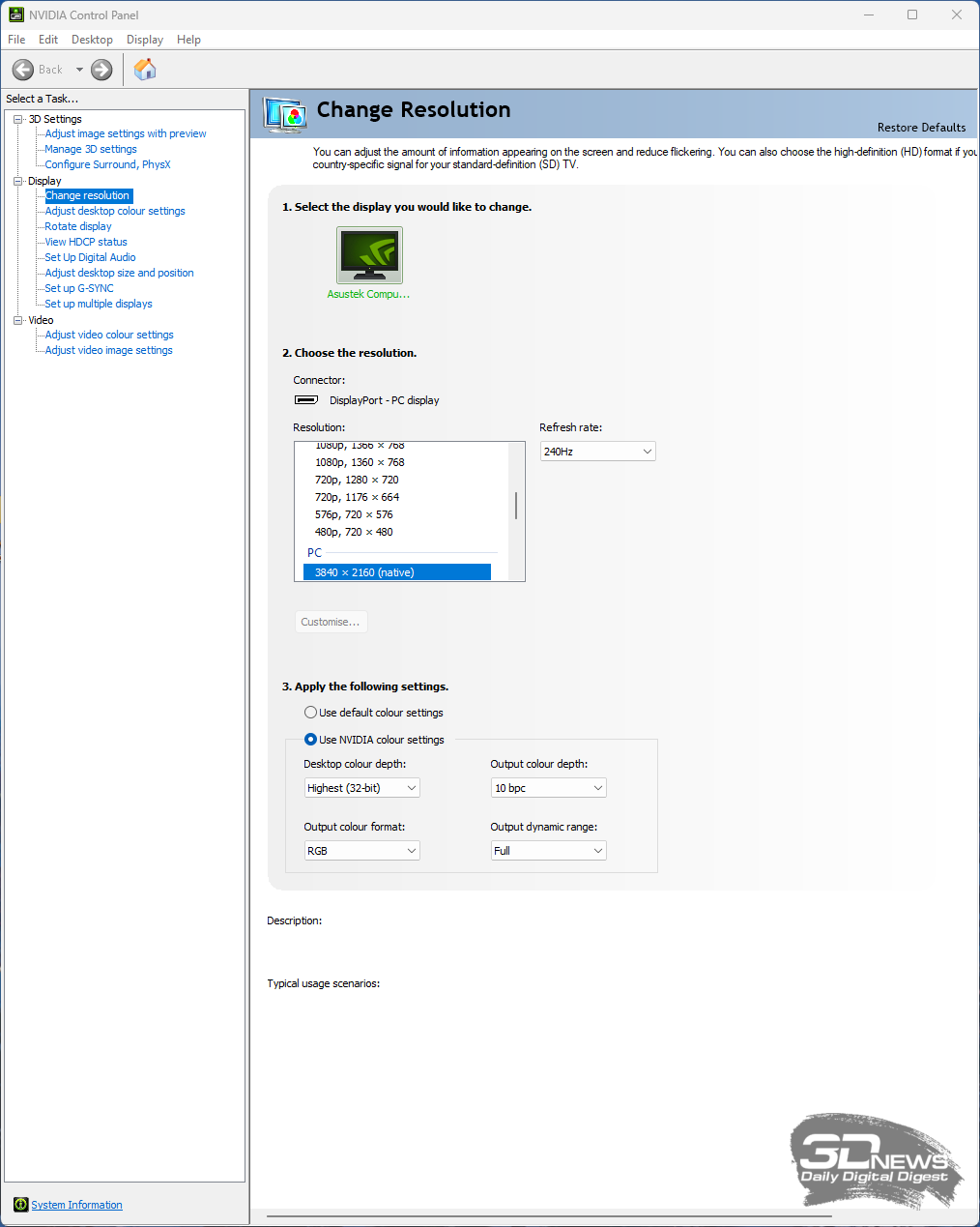
Task: Select Use NVIDIA colour settings radio button
Action: point(310,740)
